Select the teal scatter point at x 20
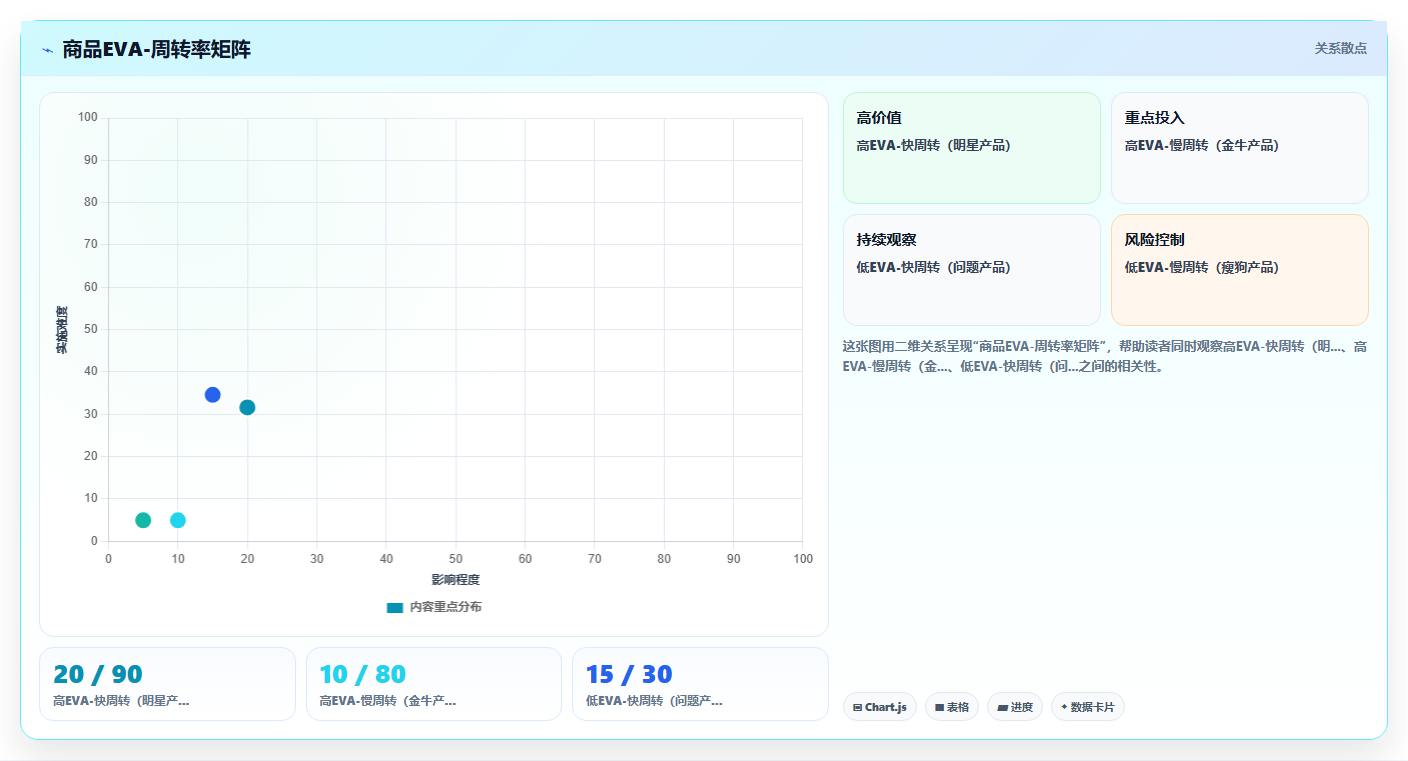 click(x=247, y=407)
